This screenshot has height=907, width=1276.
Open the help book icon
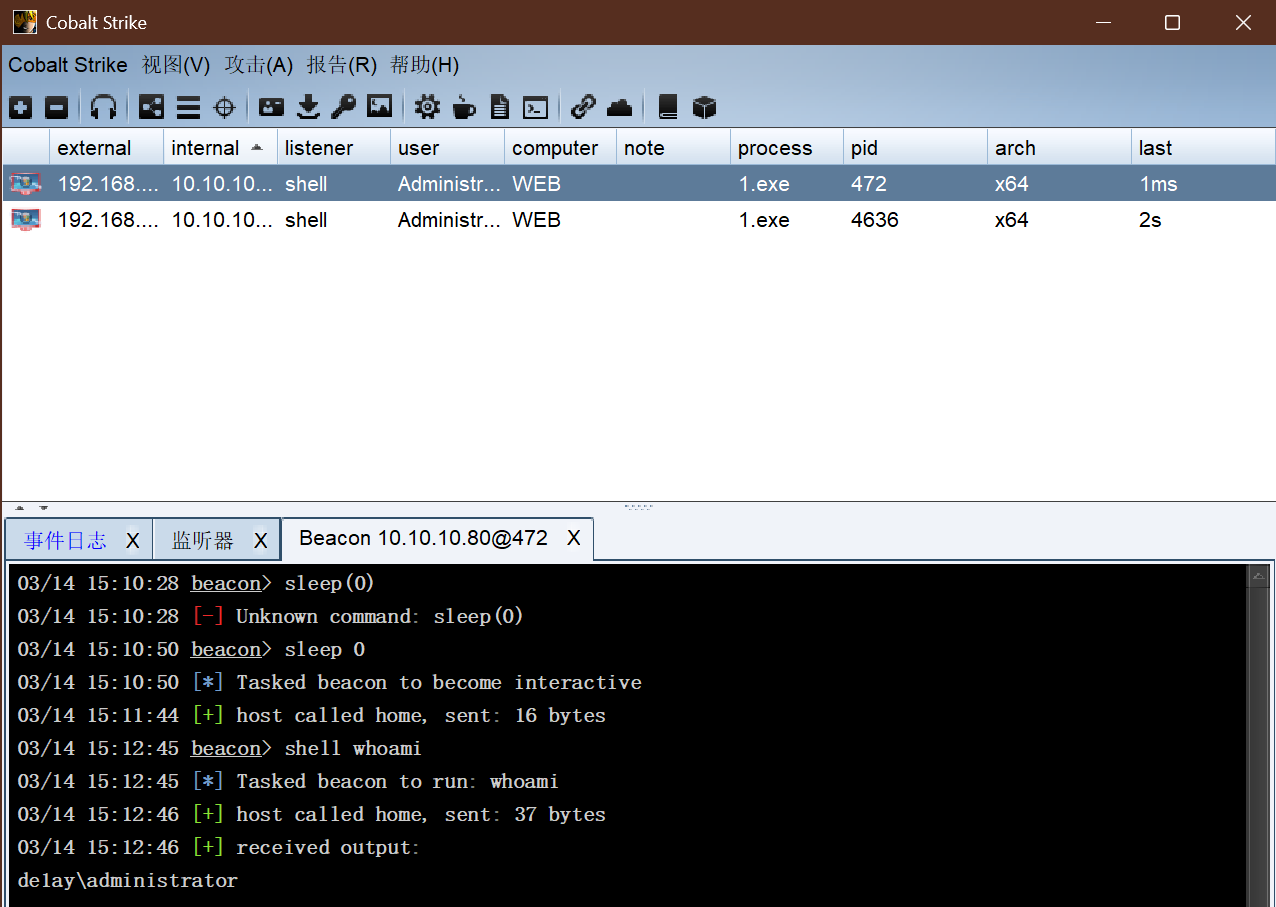coord(668,107)
